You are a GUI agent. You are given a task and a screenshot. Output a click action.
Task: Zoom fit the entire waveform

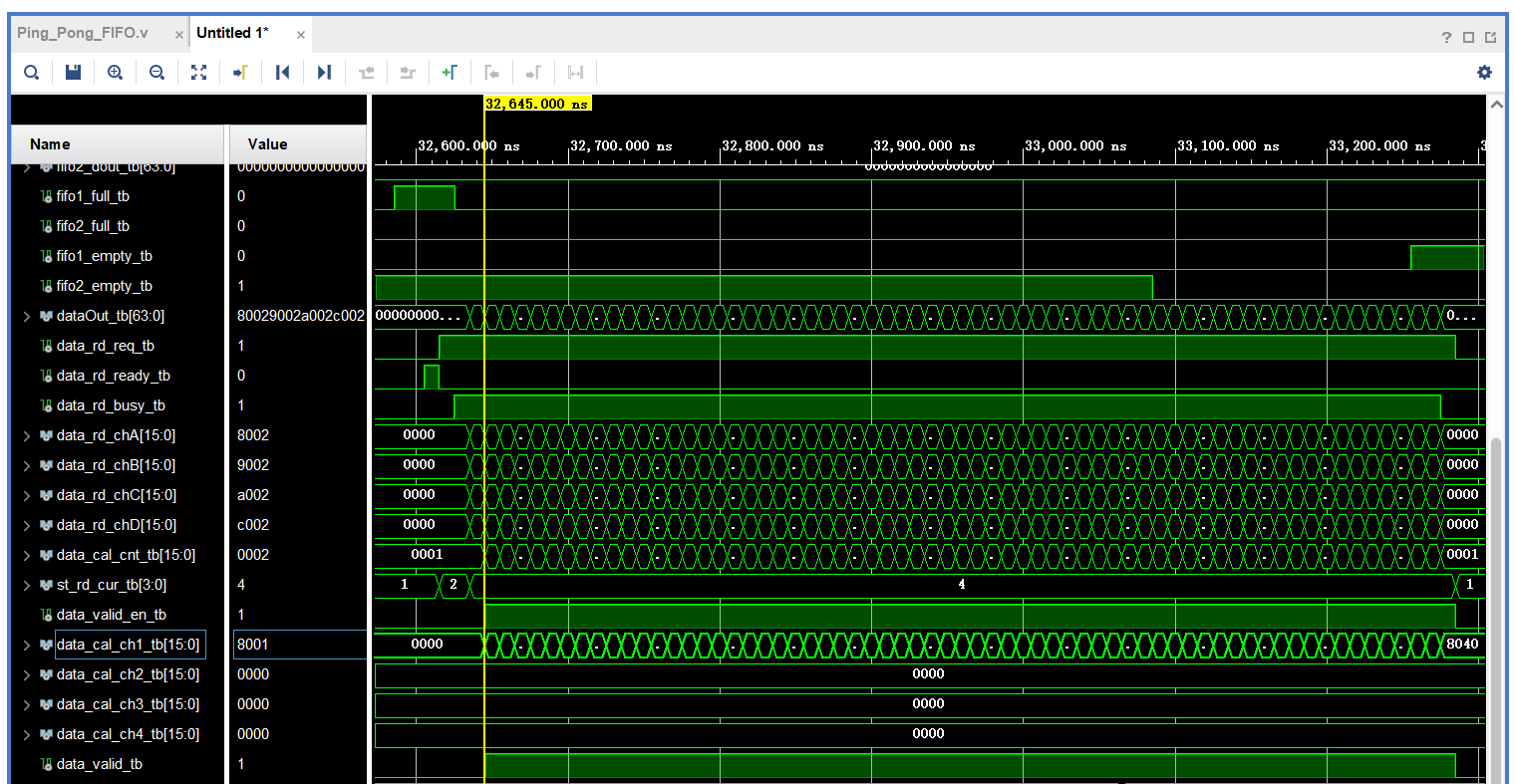198,72
